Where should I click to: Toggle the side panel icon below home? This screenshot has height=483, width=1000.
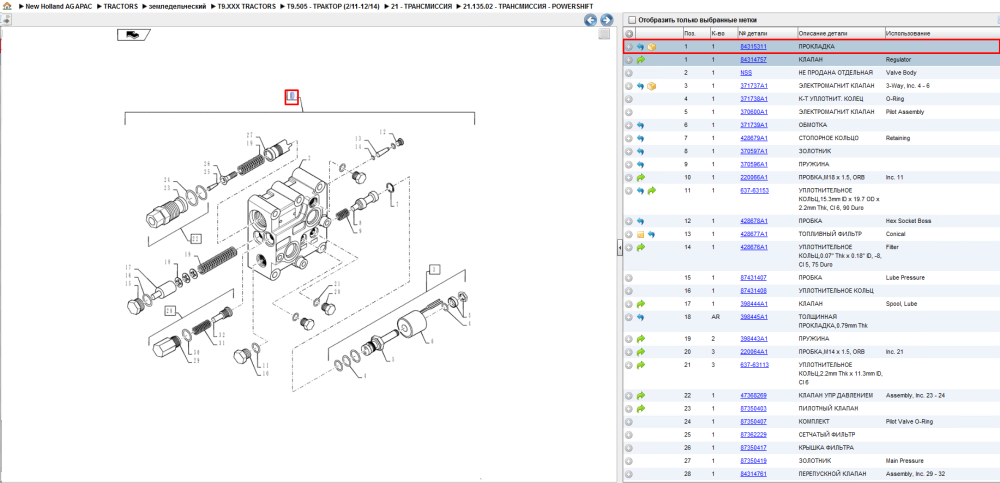(6, 20)
